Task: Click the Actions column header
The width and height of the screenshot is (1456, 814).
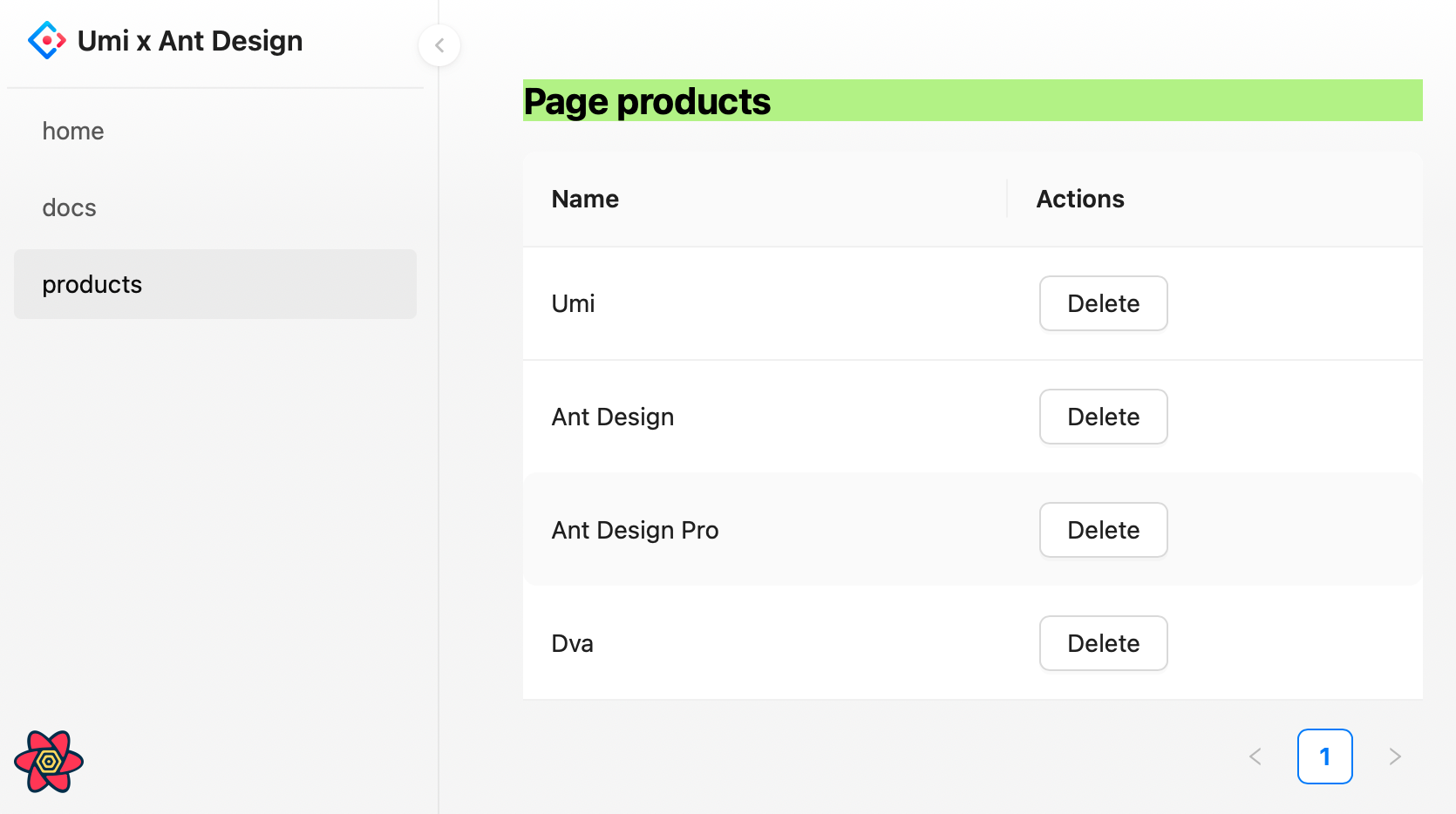Action: click(x=1080, y=199)
